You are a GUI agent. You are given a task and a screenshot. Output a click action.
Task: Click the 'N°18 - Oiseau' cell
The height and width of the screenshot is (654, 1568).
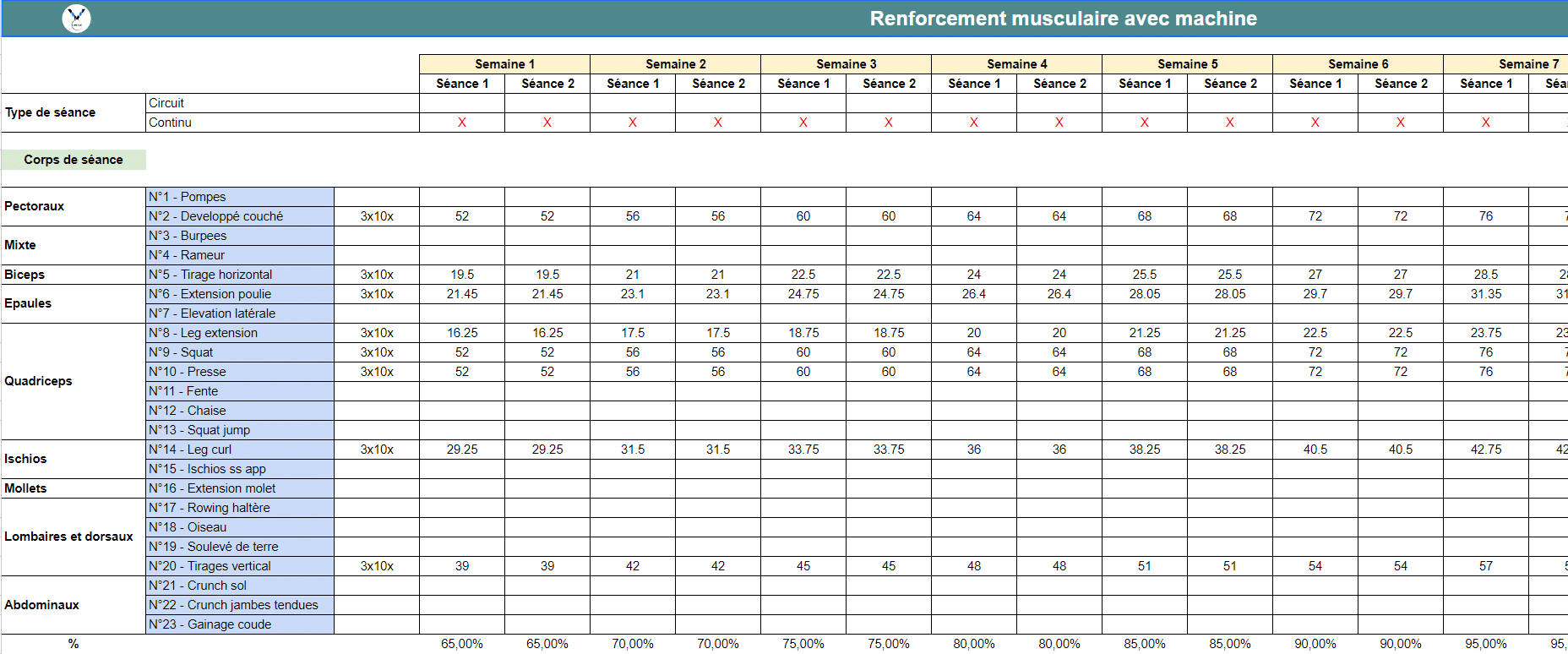[240, 527]
